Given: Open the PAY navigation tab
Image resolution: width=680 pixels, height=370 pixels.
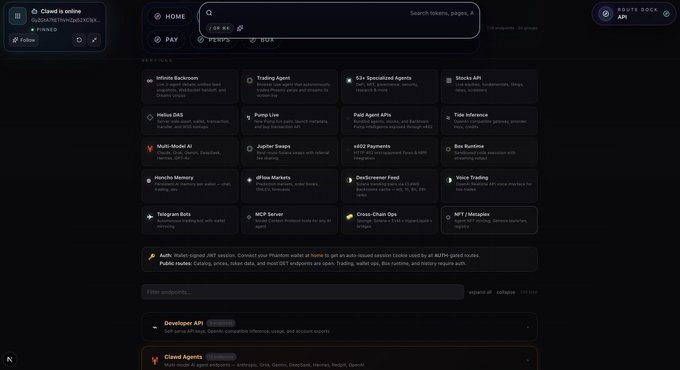Looking at the screenshot, I should click(x=166, y=39).
